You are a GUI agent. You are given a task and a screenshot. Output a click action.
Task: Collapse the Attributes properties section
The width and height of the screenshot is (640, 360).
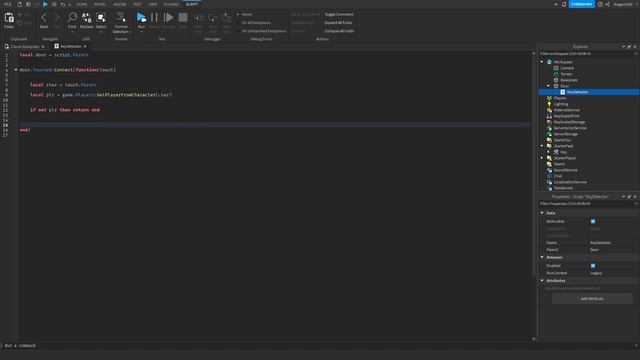(x=542, y=280)
